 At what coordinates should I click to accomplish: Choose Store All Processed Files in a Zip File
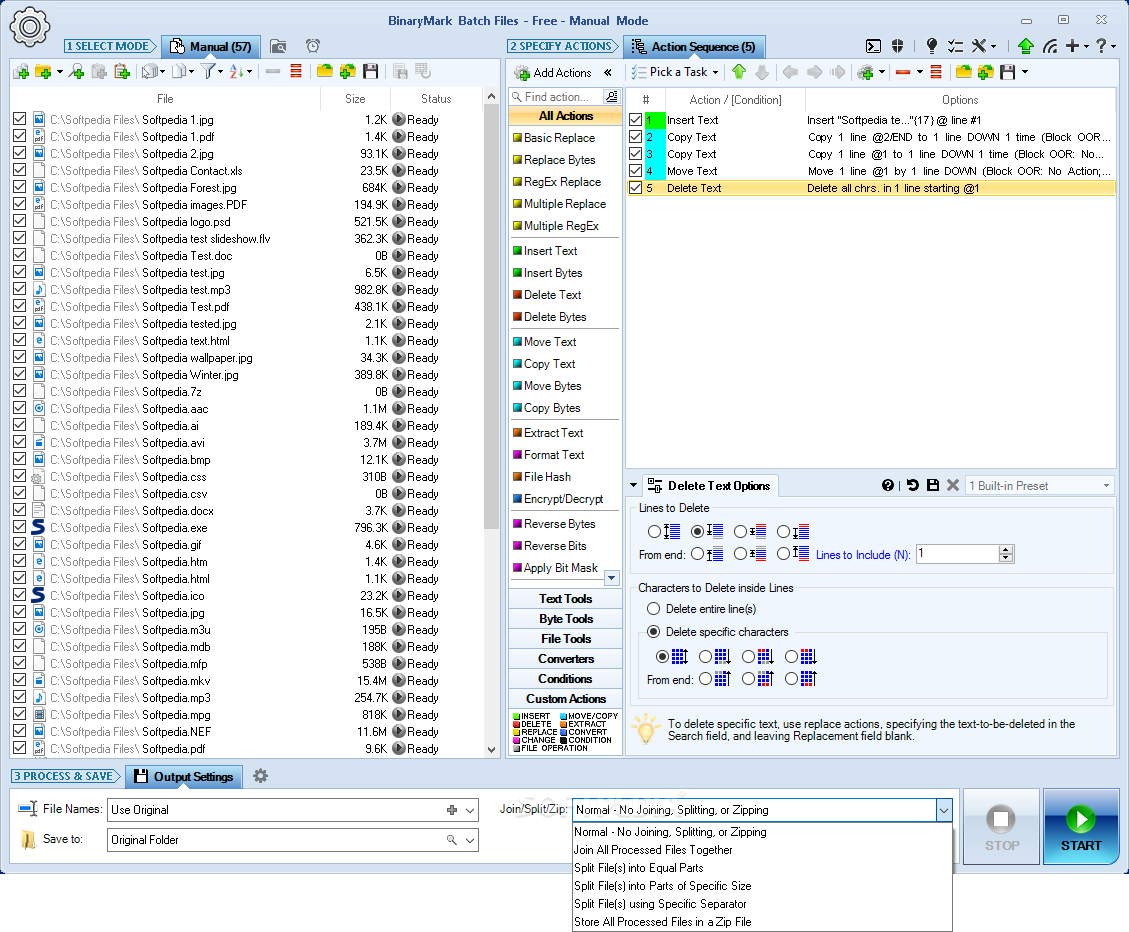[662, 922]
